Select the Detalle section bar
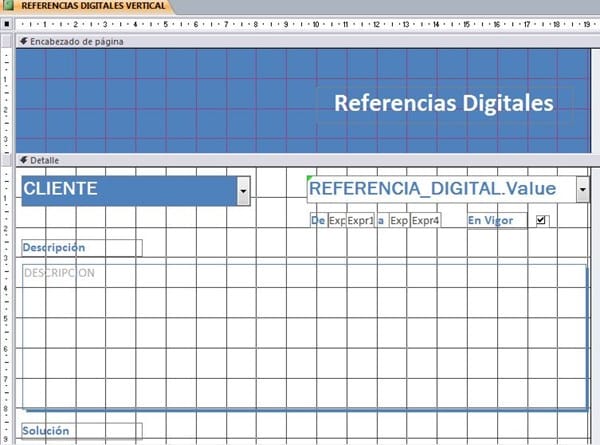Screen dimensions: 600x445 pos(306,160)
